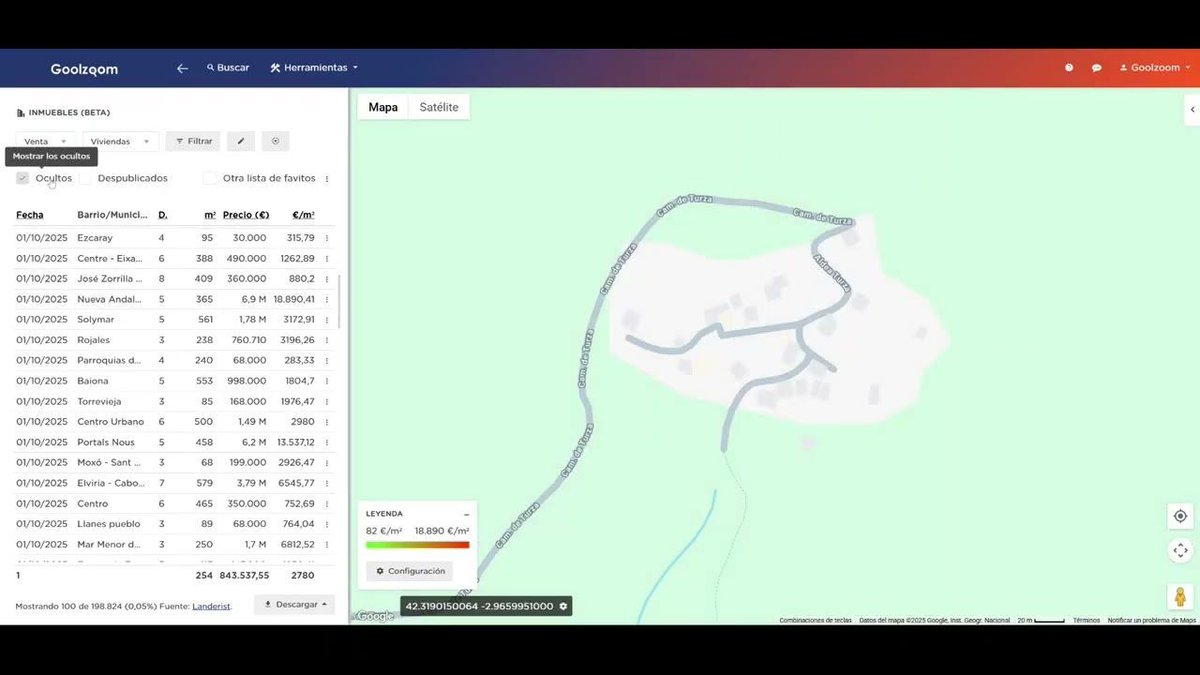Open the Viviendas property type dropdown
1200x675 pixels.
click(120, 141)
